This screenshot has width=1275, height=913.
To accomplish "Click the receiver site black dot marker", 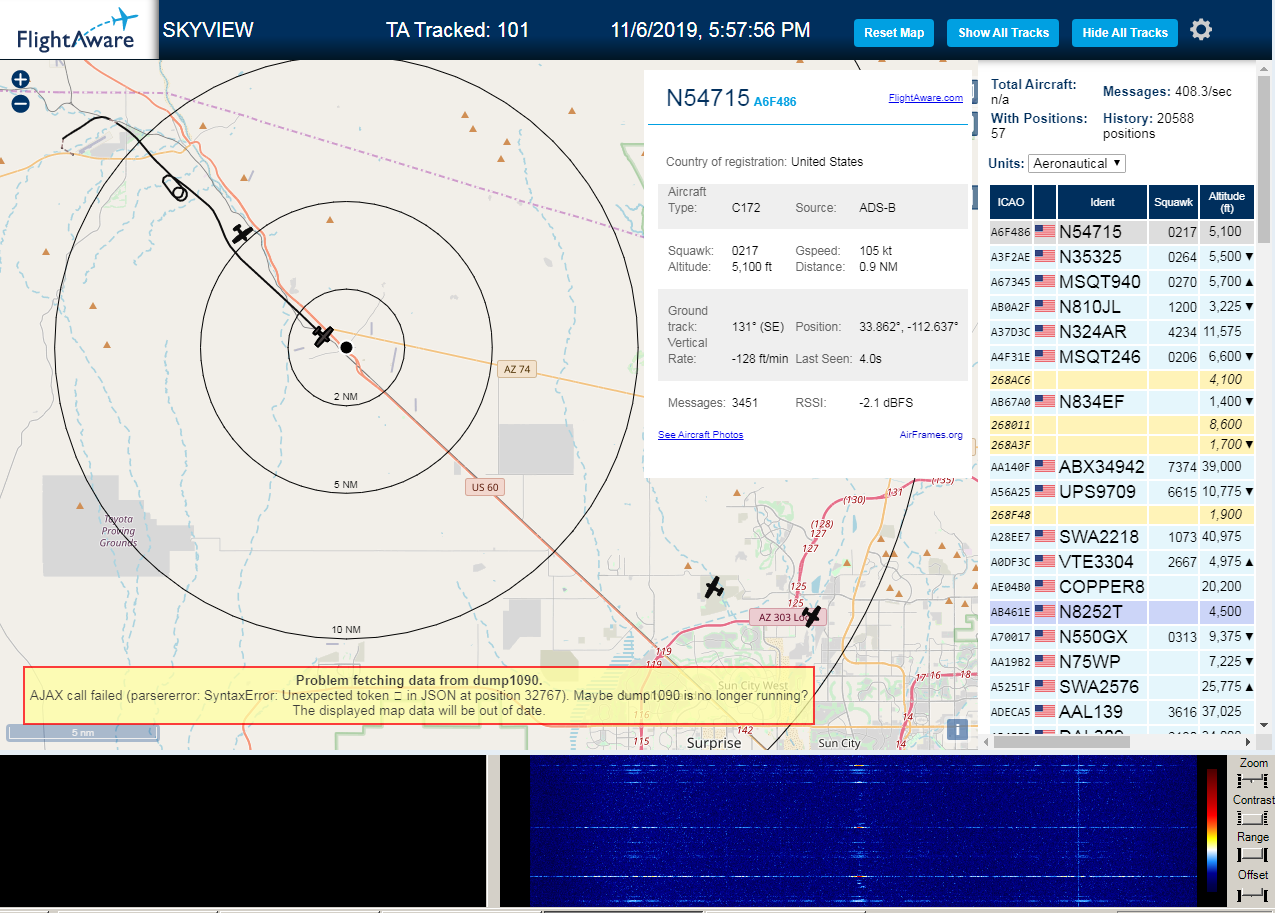I will point(346,347).
